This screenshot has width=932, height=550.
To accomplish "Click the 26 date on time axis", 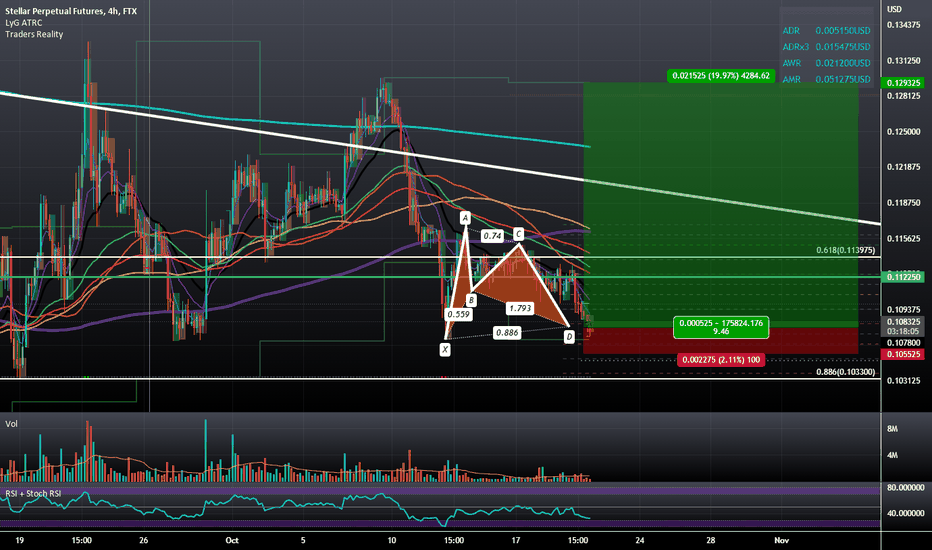I will pos(143,540).
